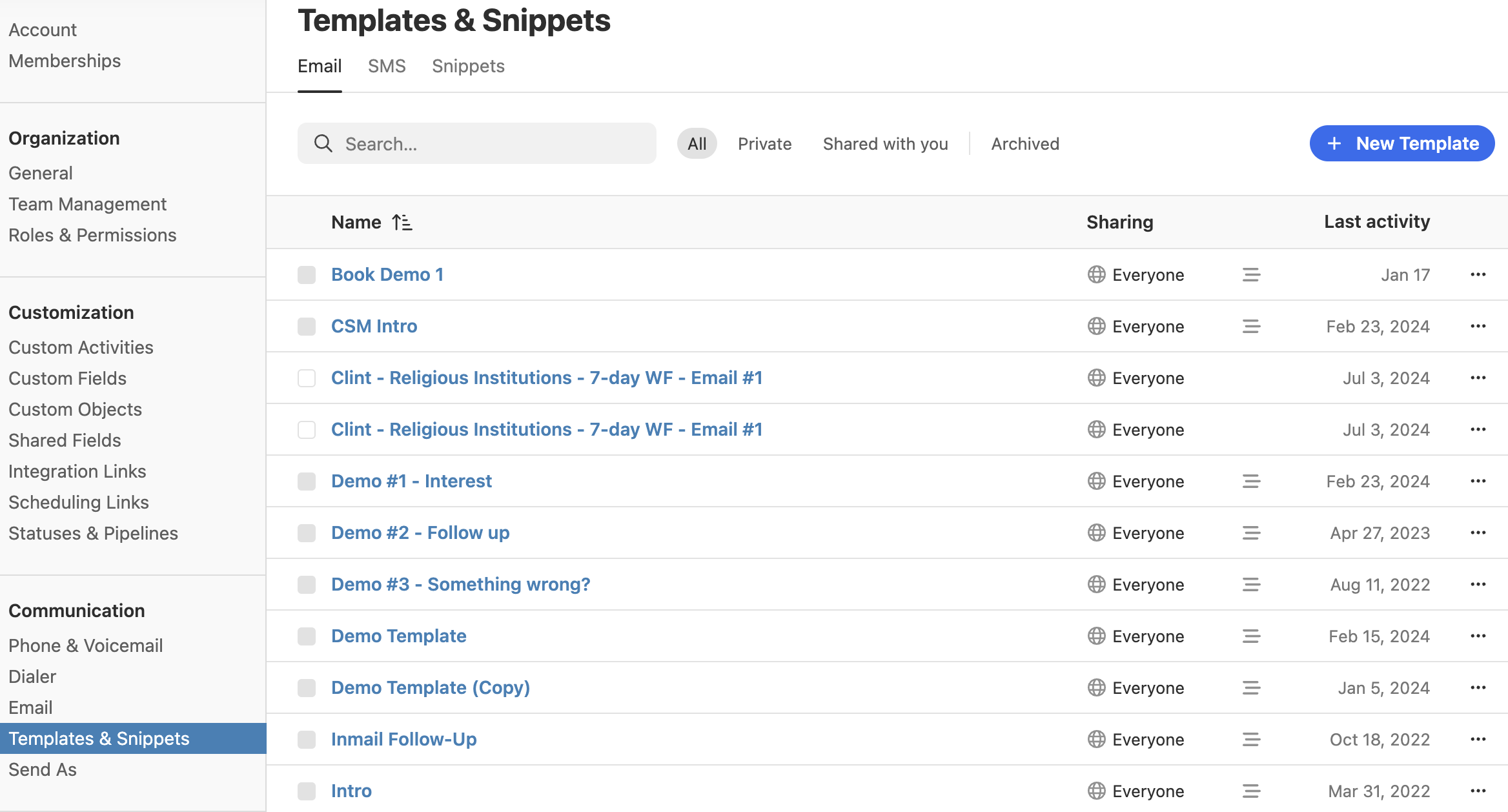Open Scheduling Links in sidebar
This screenshot has height=812, width=1508.
click(x=78, y=502)
